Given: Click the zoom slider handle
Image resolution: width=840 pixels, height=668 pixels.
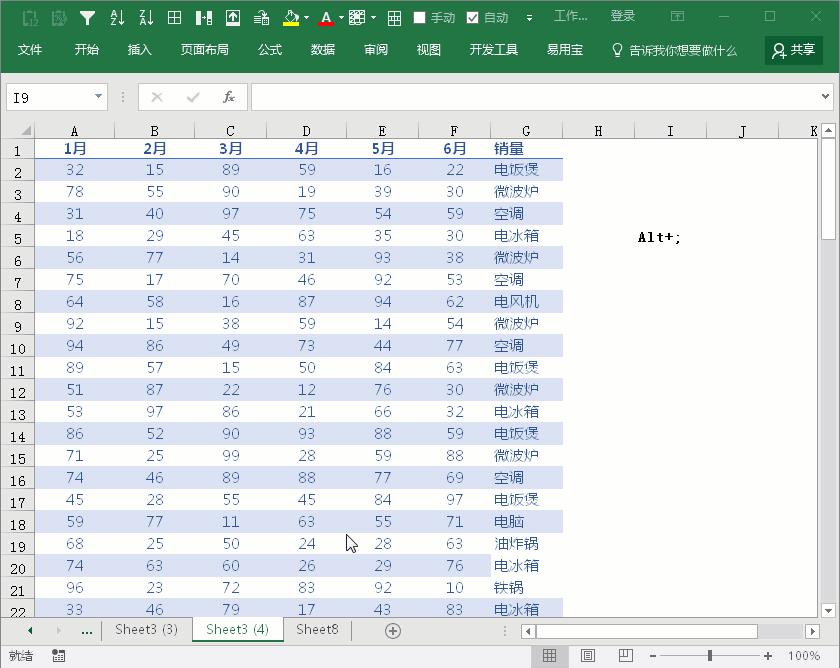Looking at the screenshot, I should pos(710,656).
